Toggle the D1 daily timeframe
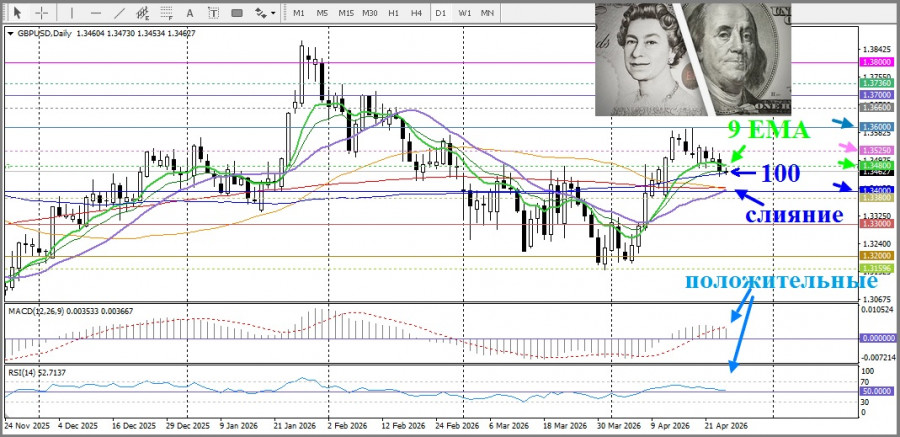This screenshot has width=900, height=437. tap(441, 12)
